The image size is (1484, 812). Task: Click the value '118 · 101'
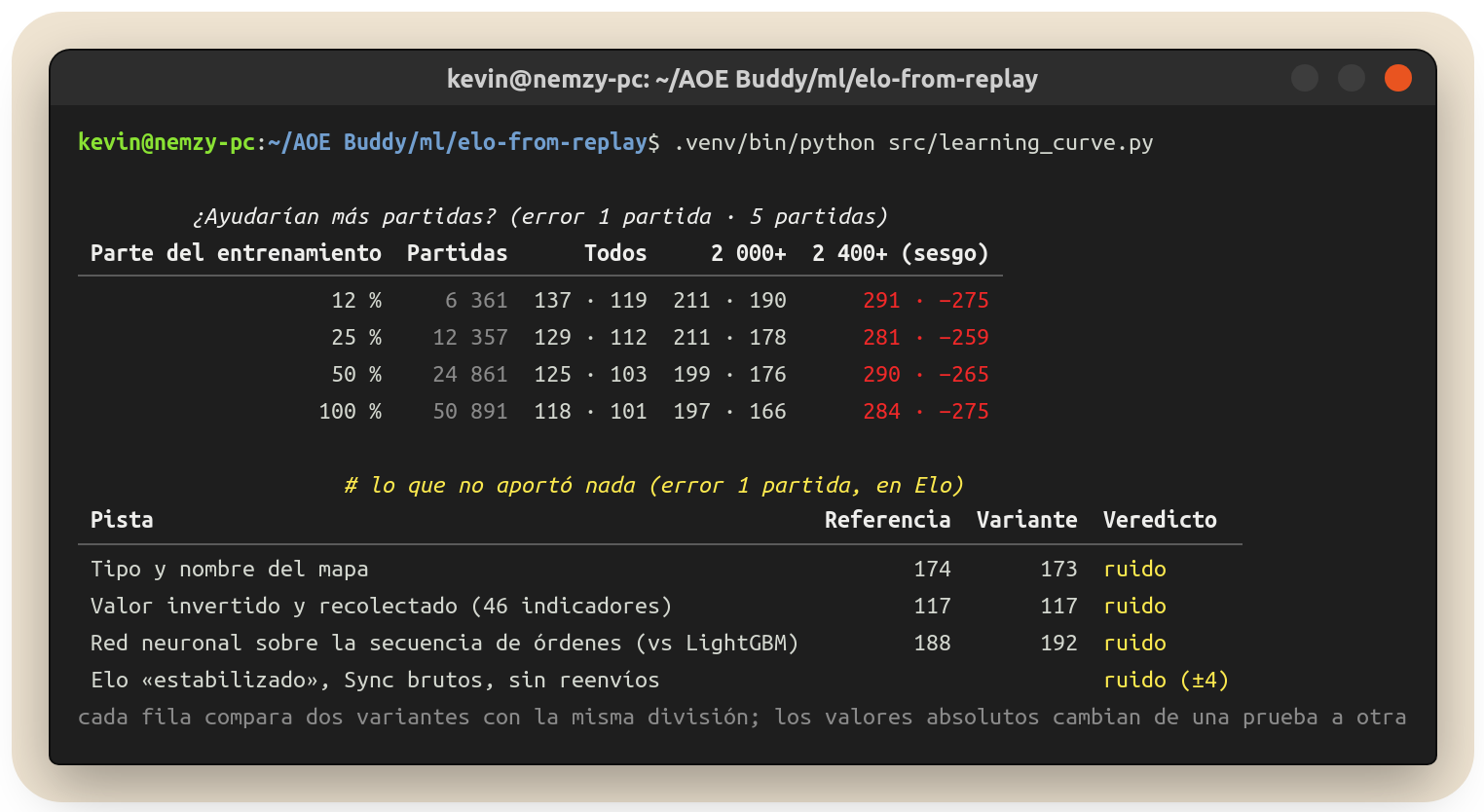(x=590, y=411)
